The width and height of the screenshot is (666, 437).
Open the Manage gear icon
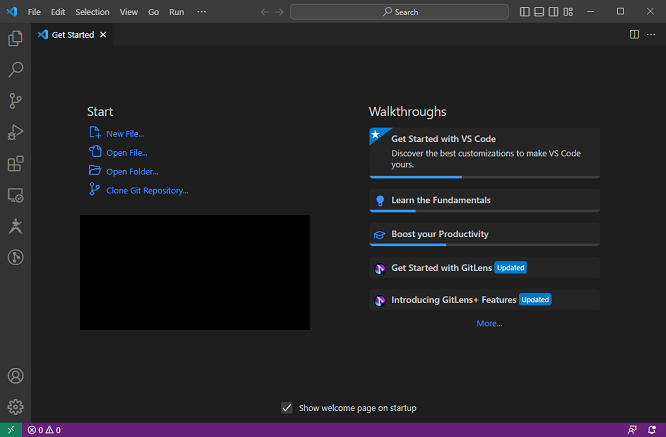tap(15, 407)
